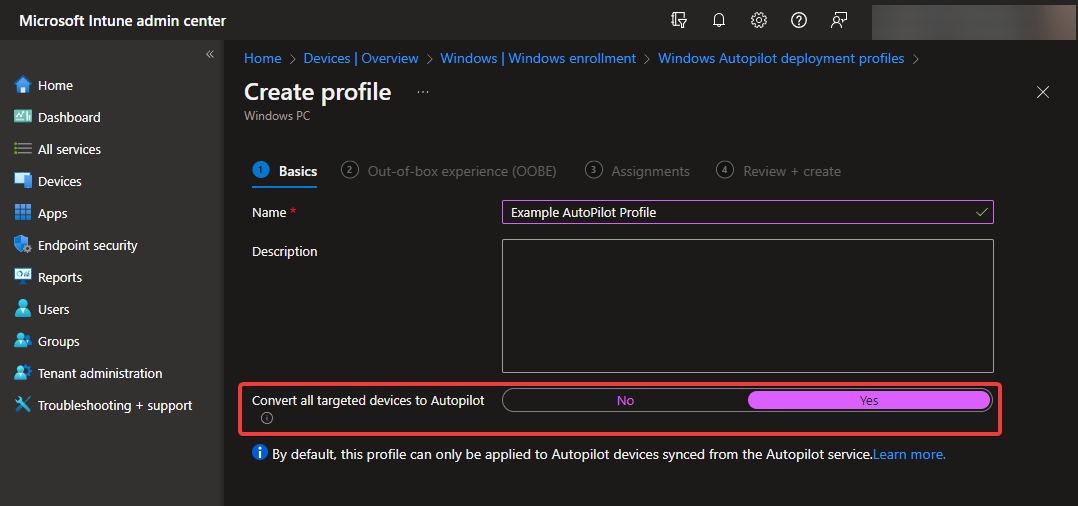This screenshot has height=506, width=1078.
Task: Open the Cloud Shell/Copilot icon in header
Action: point(679,20)
